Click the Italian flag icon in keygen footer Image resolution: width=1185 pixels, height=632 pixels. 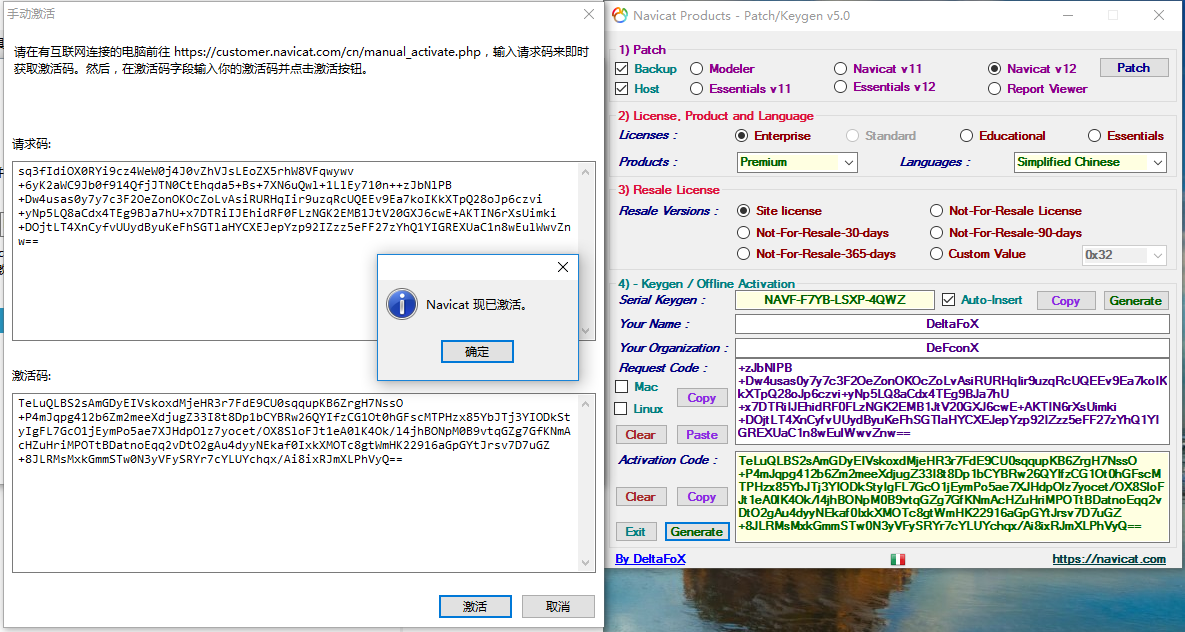coord(897,559)
